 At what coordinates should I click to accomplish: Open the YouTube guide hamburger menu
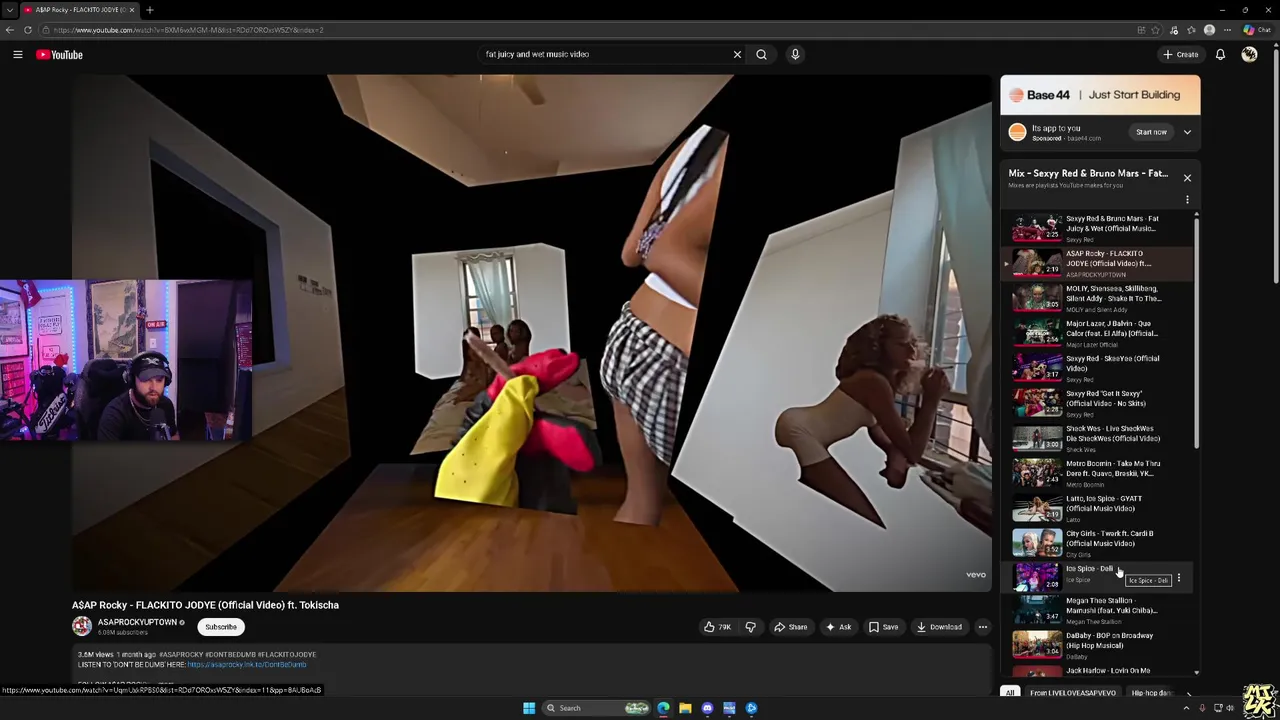coord(18,55)
